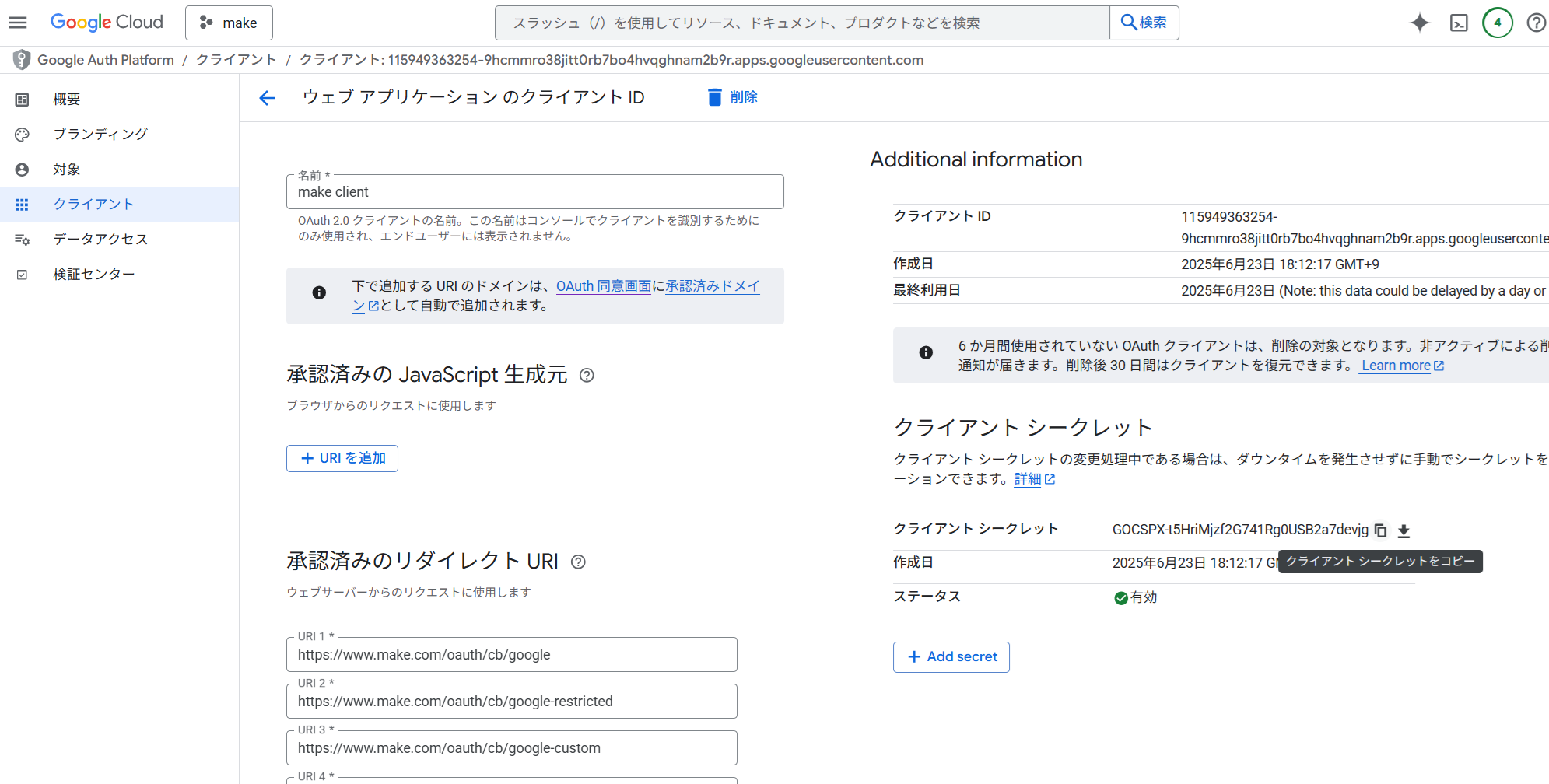Copy the client secret with copy icon

click(1380, 530)
